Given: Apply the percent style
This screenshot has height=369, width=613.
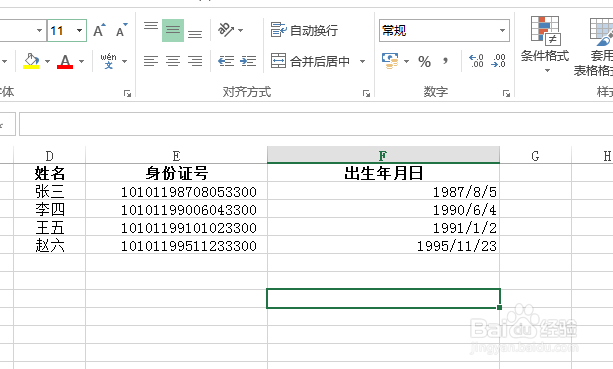Looking at the screenshot, I should (424, 61).
